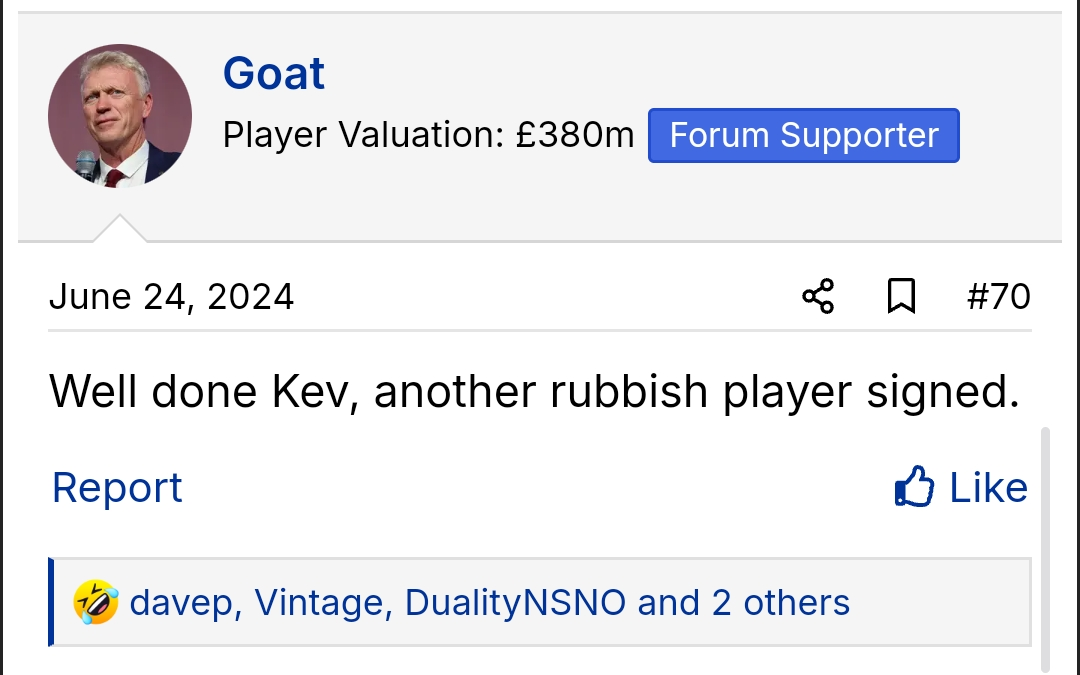Bookmark this post with the bookmark icon

click(x=901, y=297)
